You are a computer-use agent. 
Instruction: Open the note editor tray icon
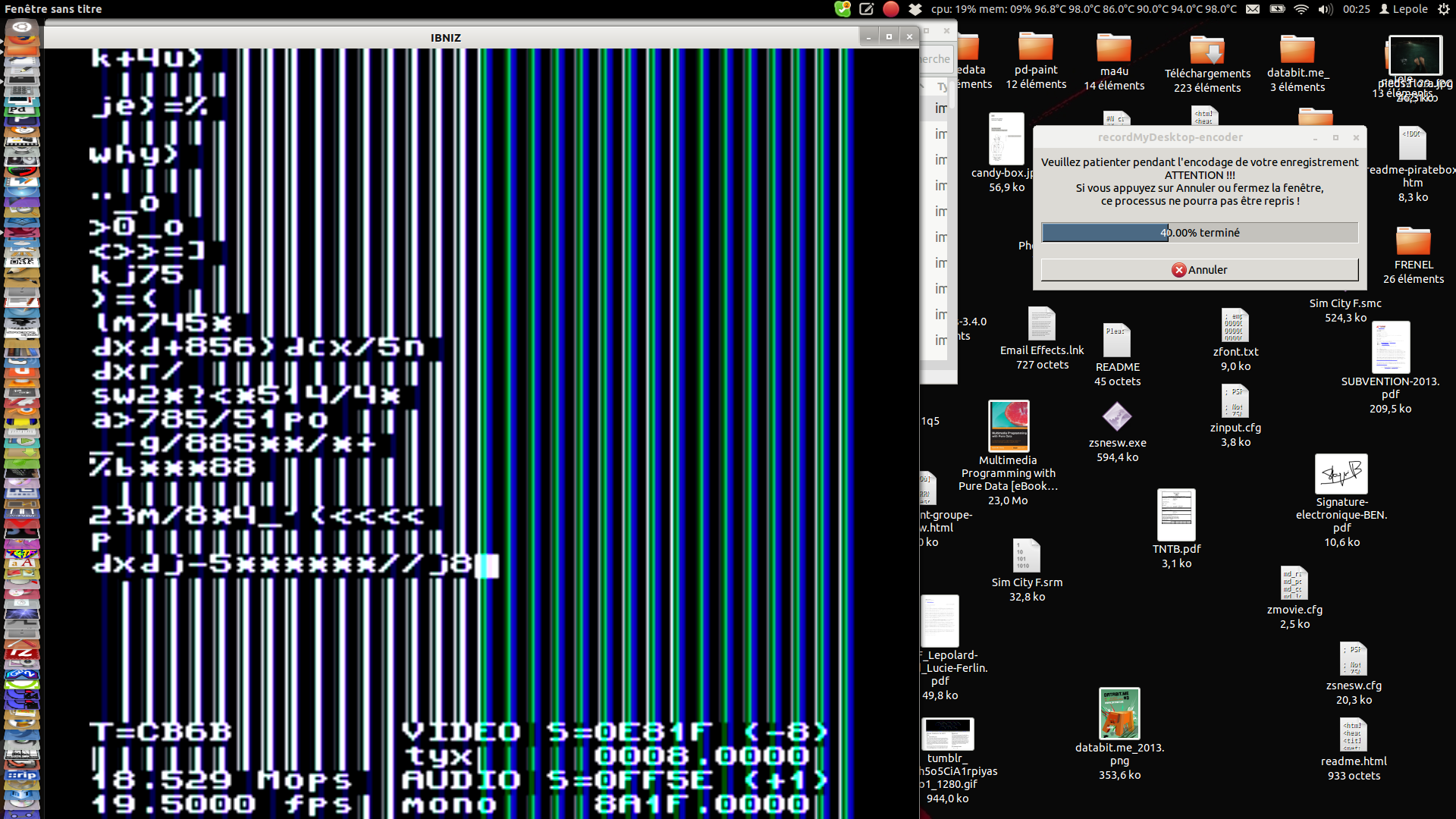click(867, 9)
